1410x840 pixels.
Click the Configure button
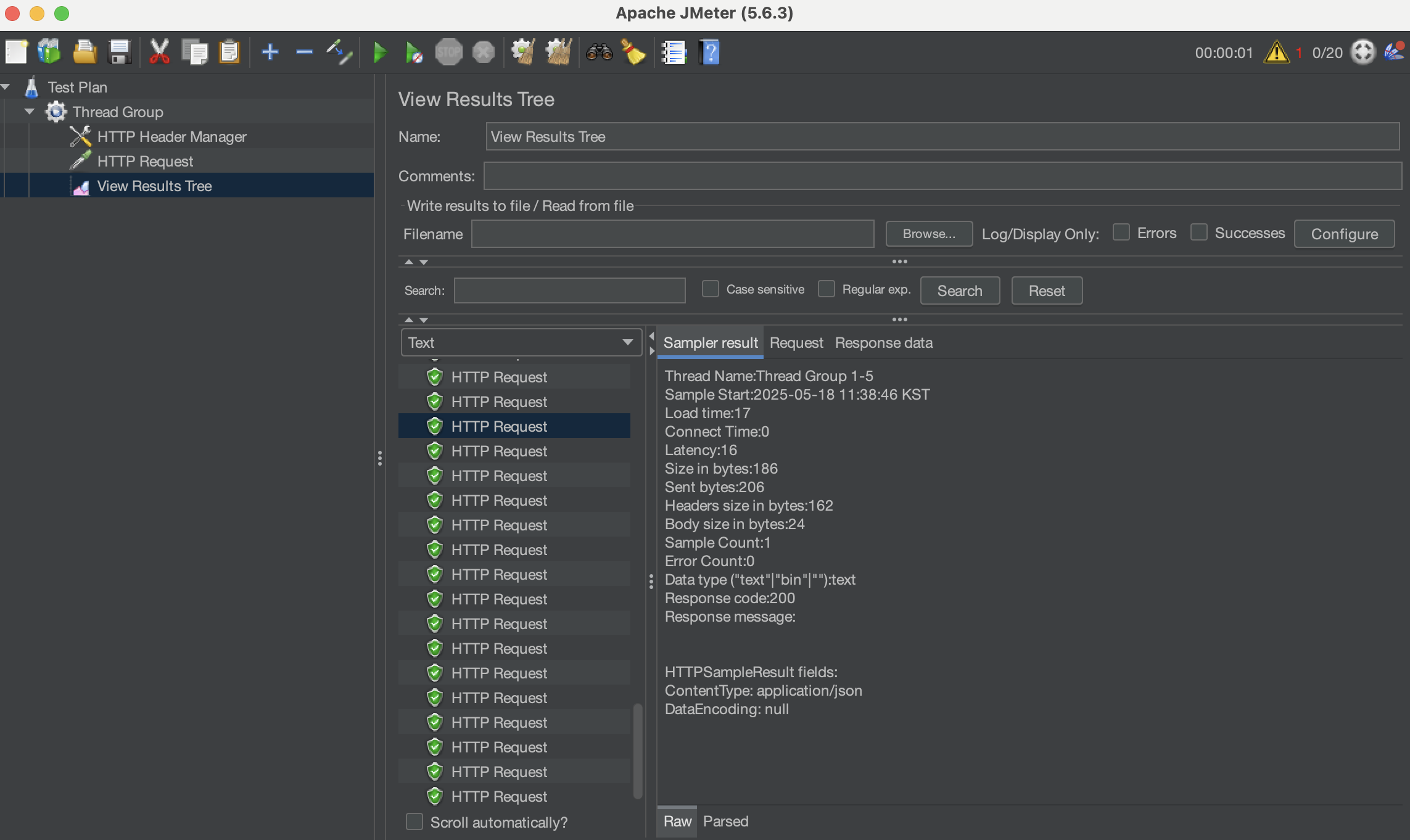coord(1344,234)
